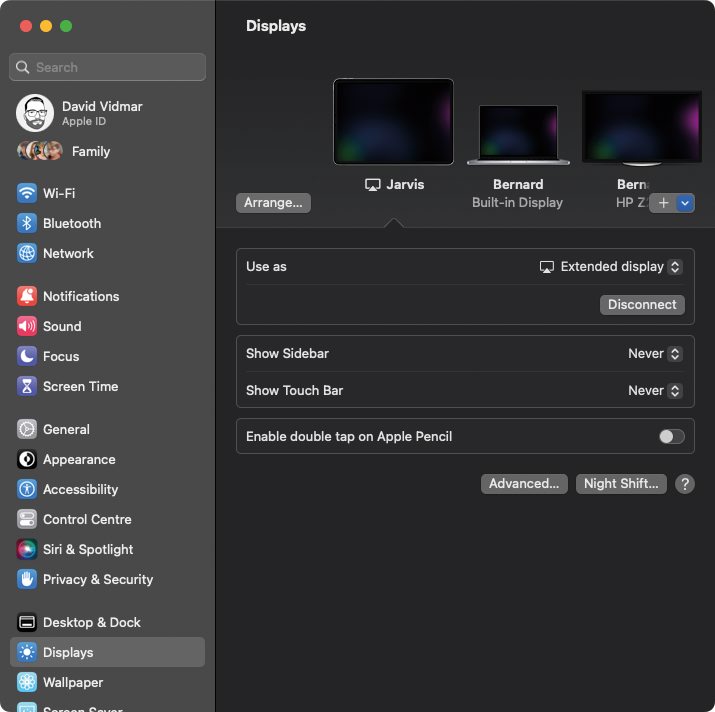Screen dimensions: 715x712
Task: Select Wi-Fi label in sidebar
Action: click(59, 193)
